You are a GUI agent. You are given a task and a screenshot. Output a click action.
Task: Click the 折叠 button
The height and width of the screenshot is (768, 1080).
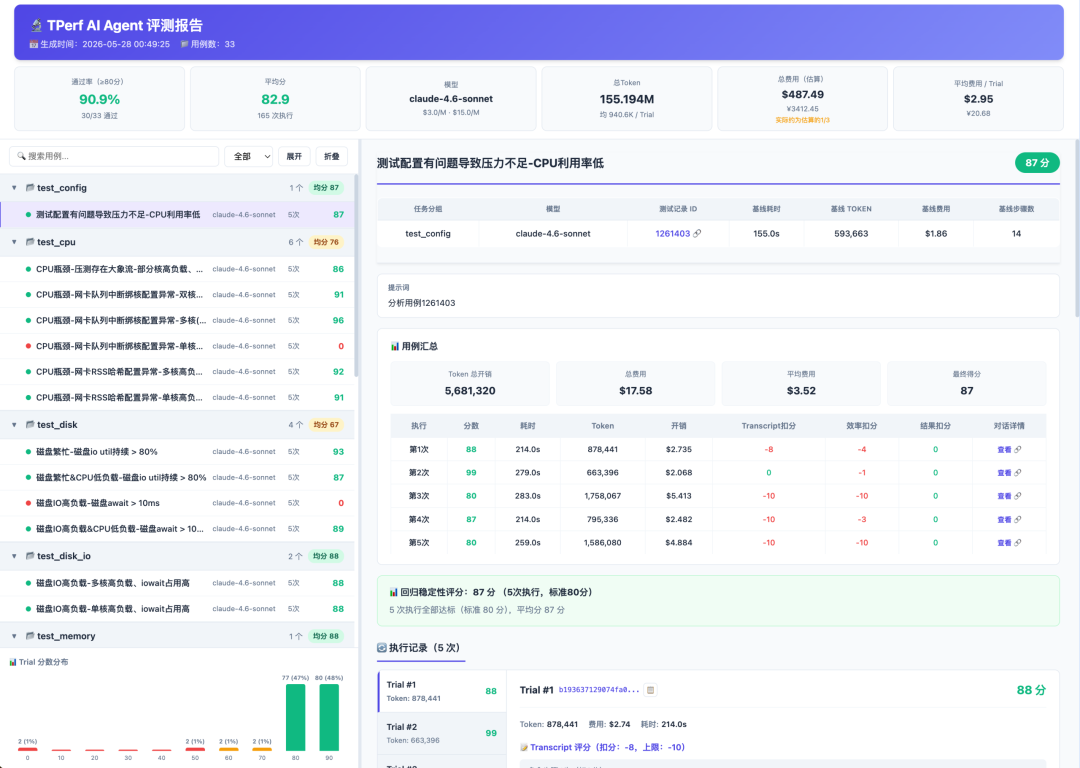pos(331,156)
